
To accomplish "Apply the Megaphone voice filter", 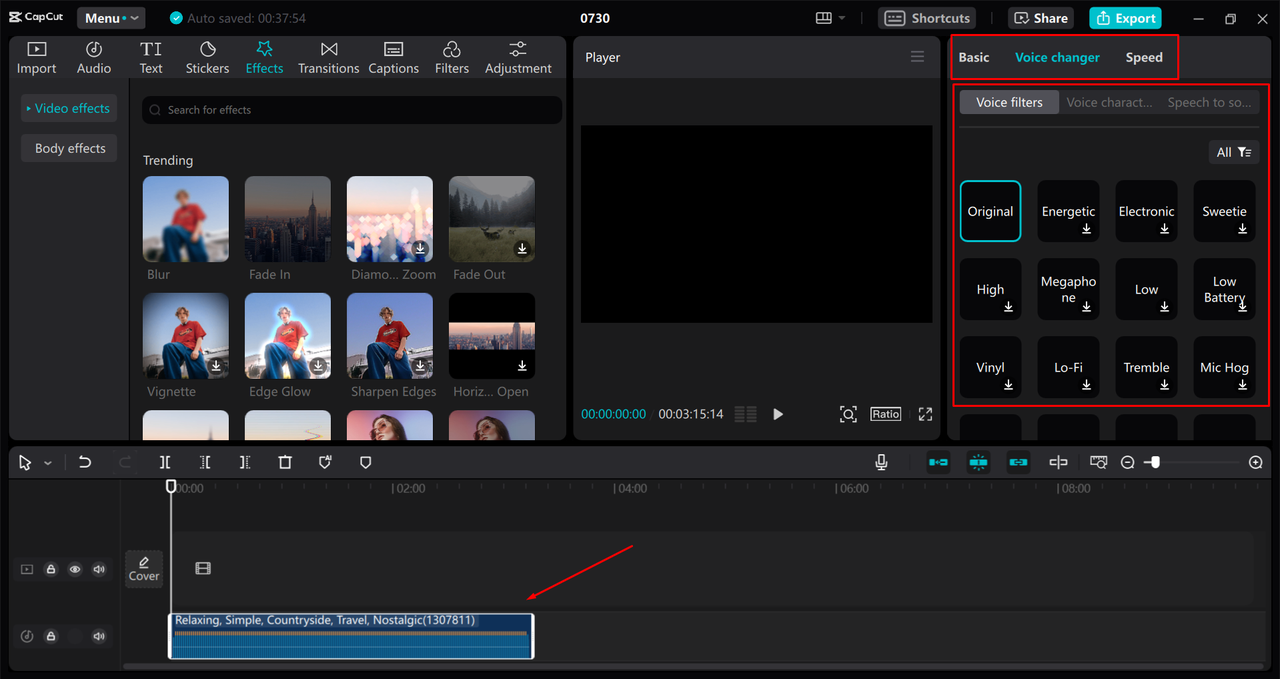I will tap(1068, 289).
